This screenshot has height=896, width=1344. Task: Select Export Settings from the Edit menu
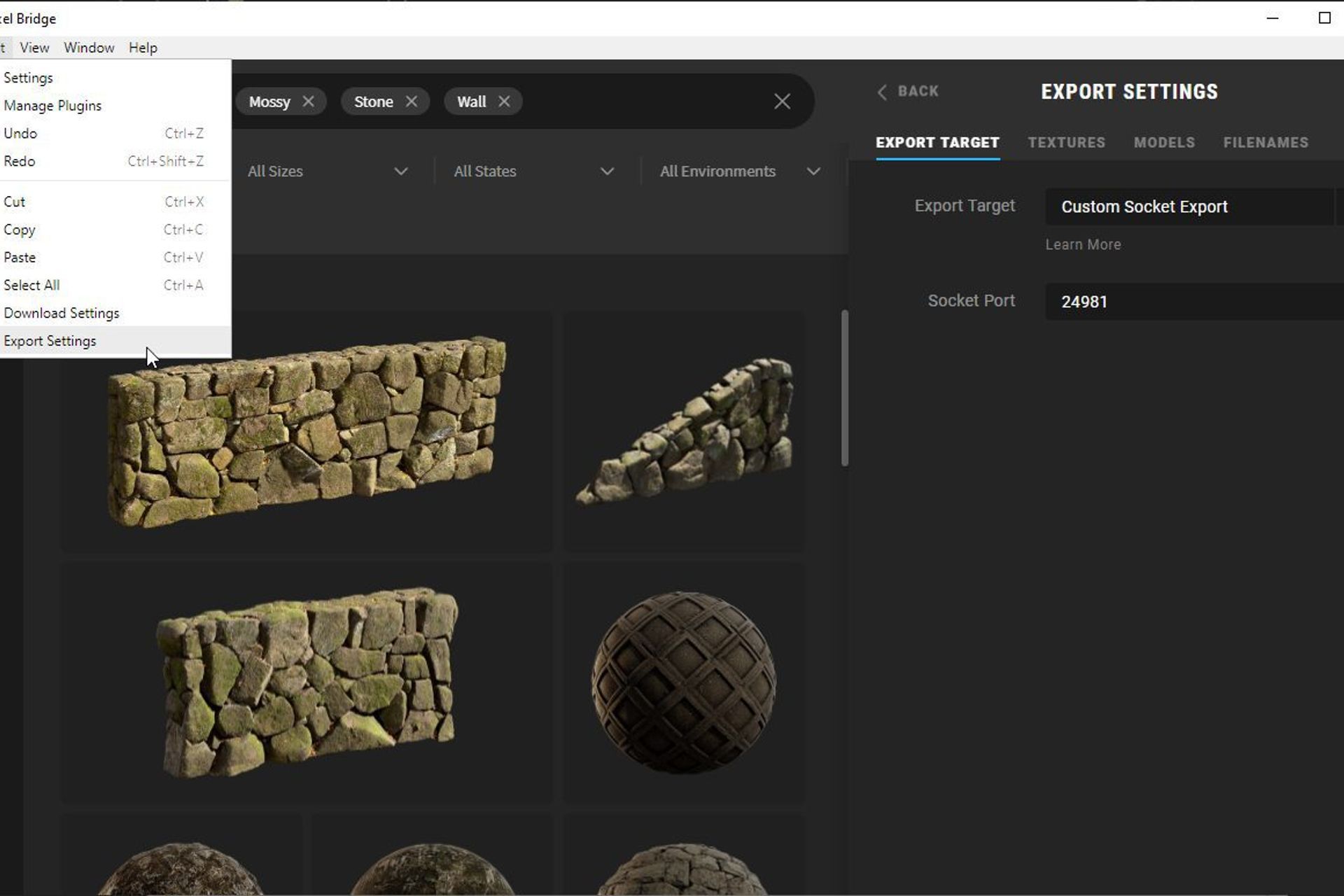(x=50, y=341)
